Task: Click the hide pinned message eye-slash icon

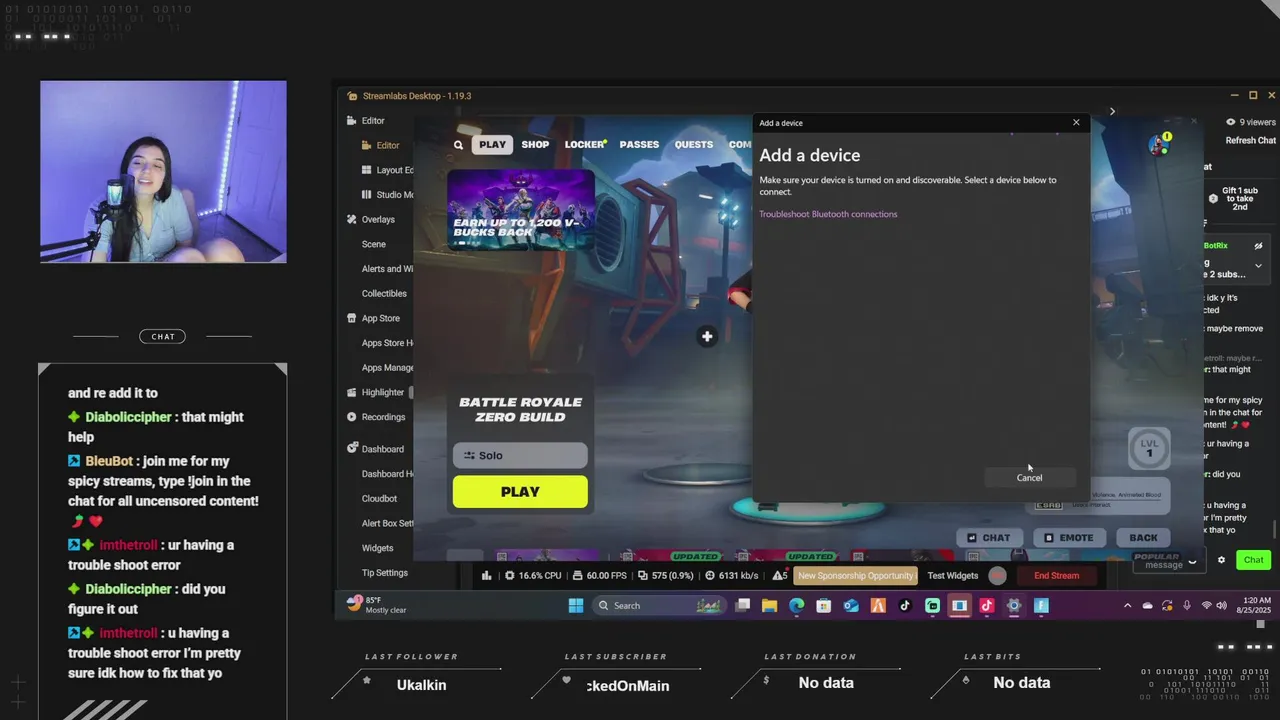Action: [1259, 246]
